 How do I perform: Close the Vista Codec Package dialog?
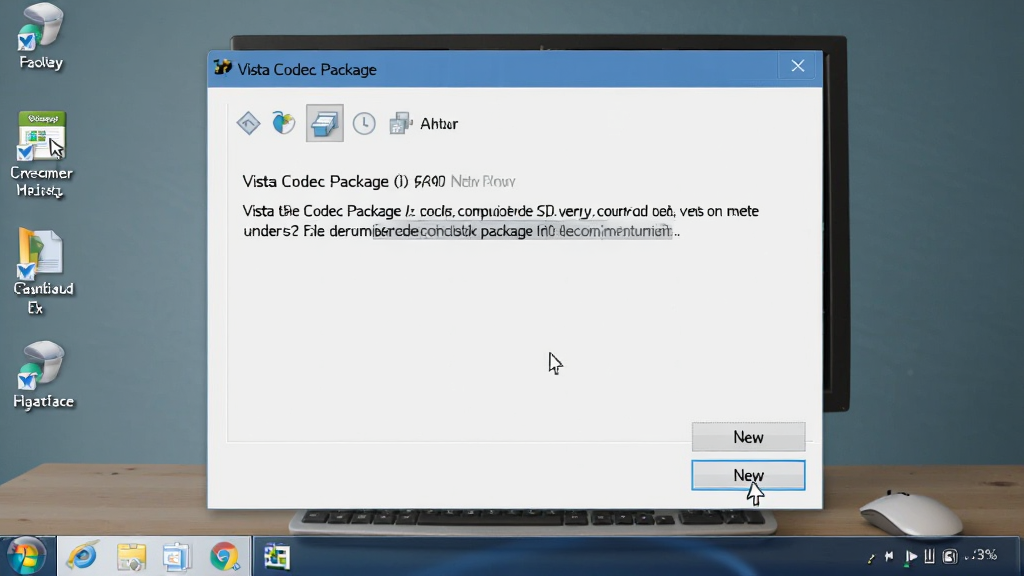797,66
